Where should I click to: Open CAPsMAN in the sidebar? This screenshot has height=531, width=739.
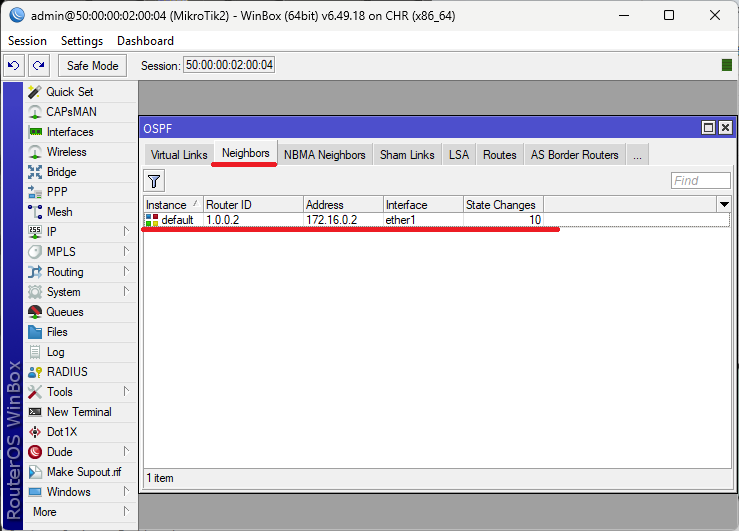71,112
